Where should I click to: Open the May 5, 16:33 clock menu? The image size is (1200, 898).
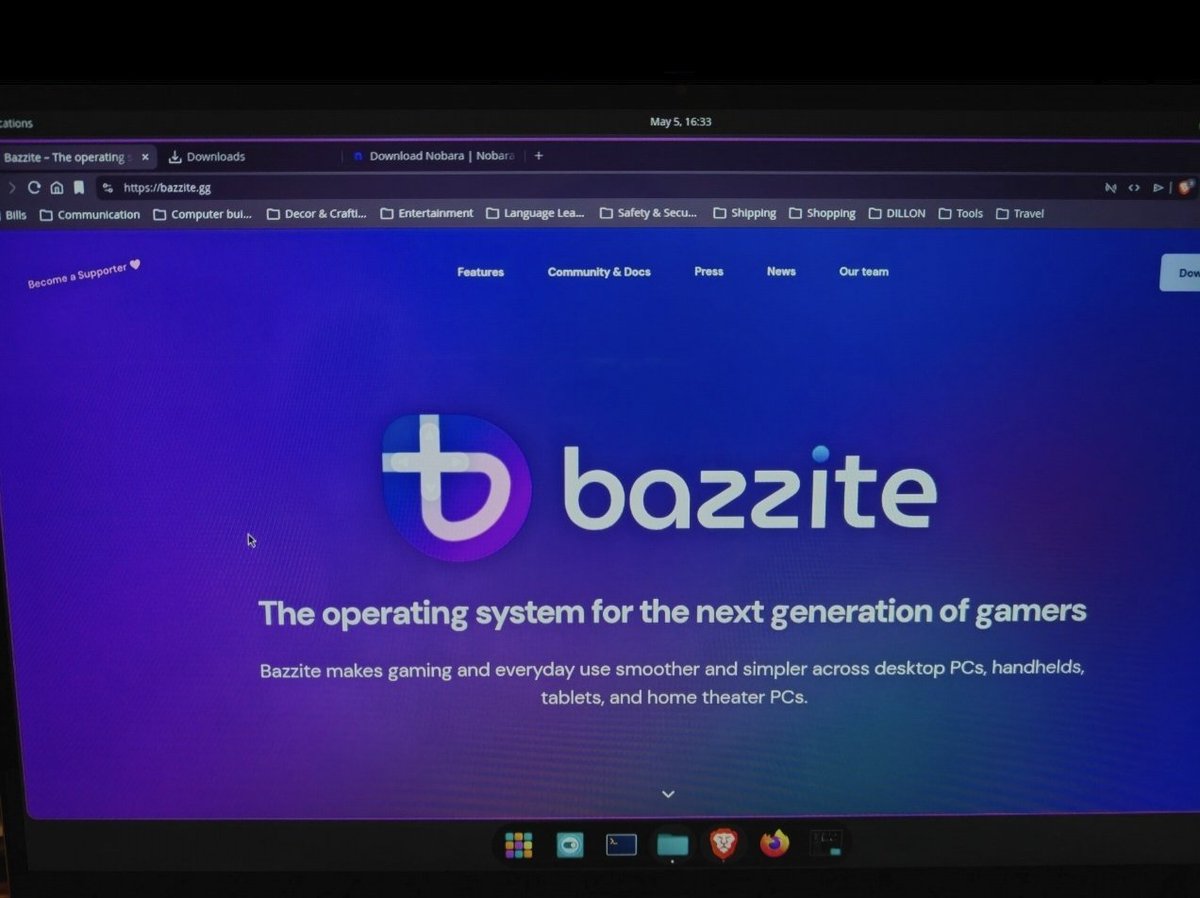click(x=680, y=122)
